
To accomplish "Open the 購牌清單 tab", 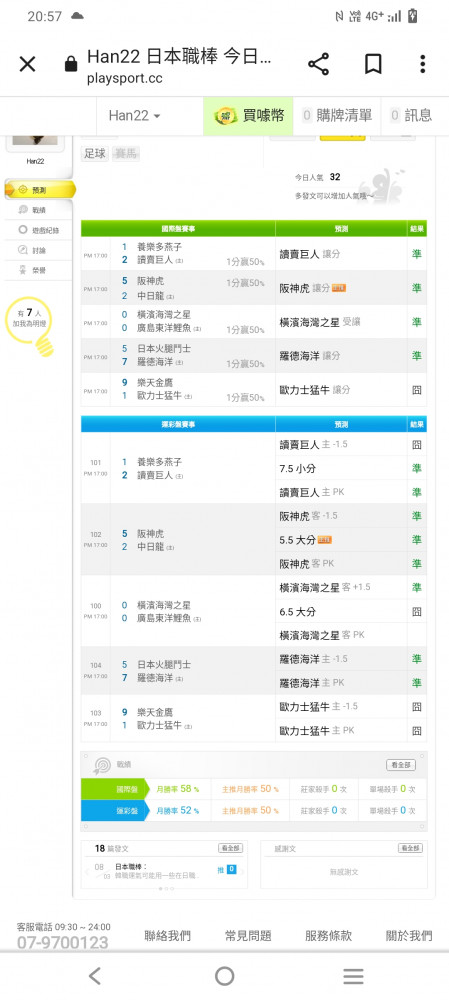I will point(337,115).
